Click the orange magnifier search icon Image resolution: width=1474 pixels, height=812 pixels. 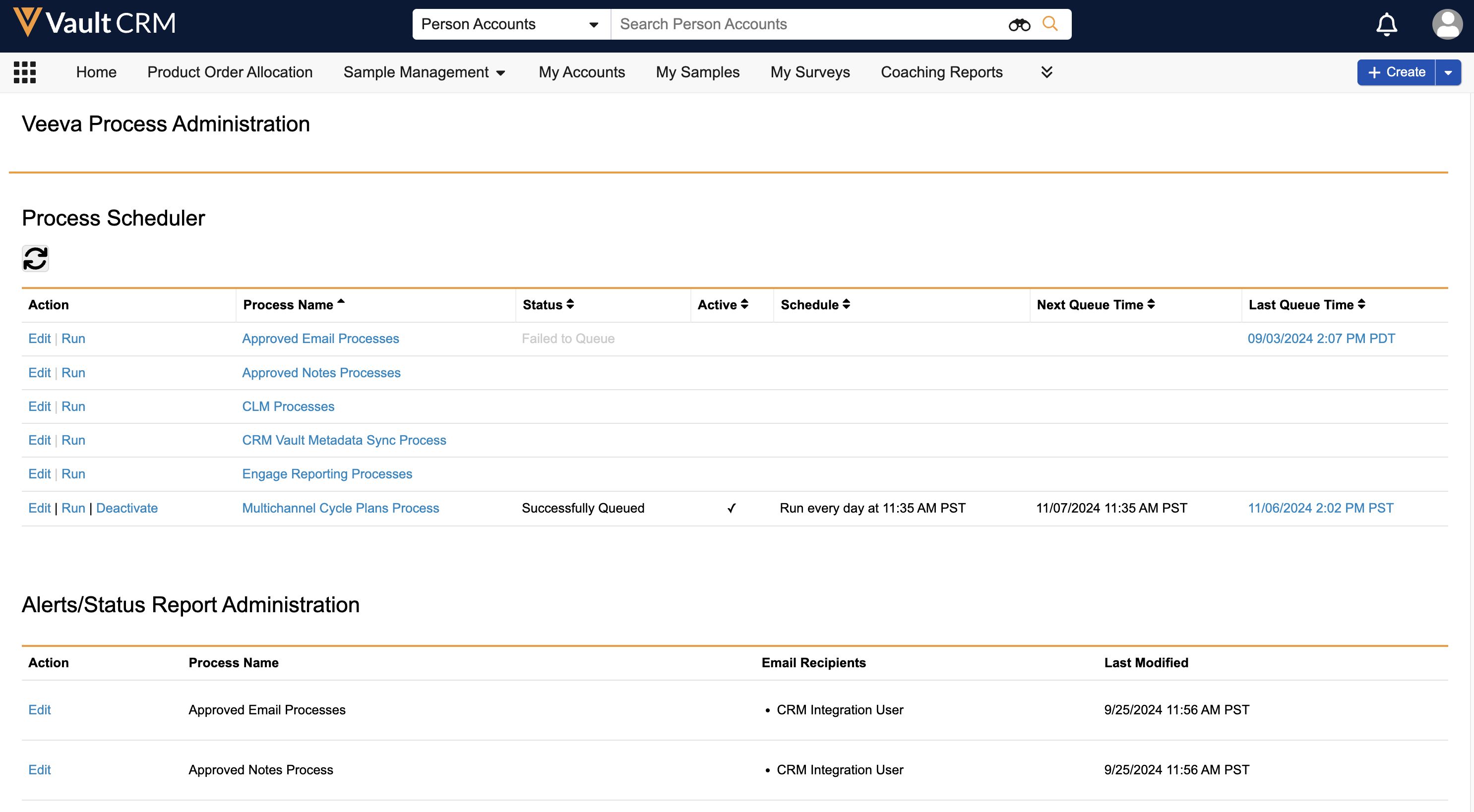(x=1050, y=24)
